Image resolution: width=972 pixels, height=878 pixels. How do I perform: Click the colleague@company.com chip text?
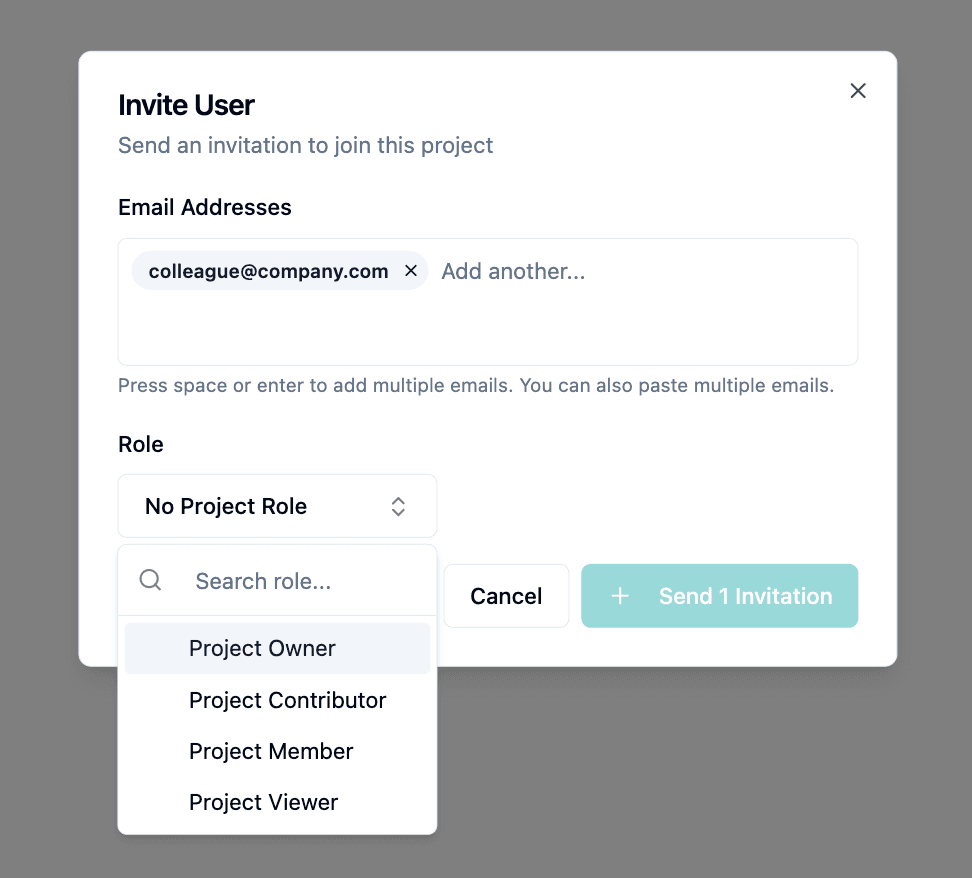click(x=268, y=271)
